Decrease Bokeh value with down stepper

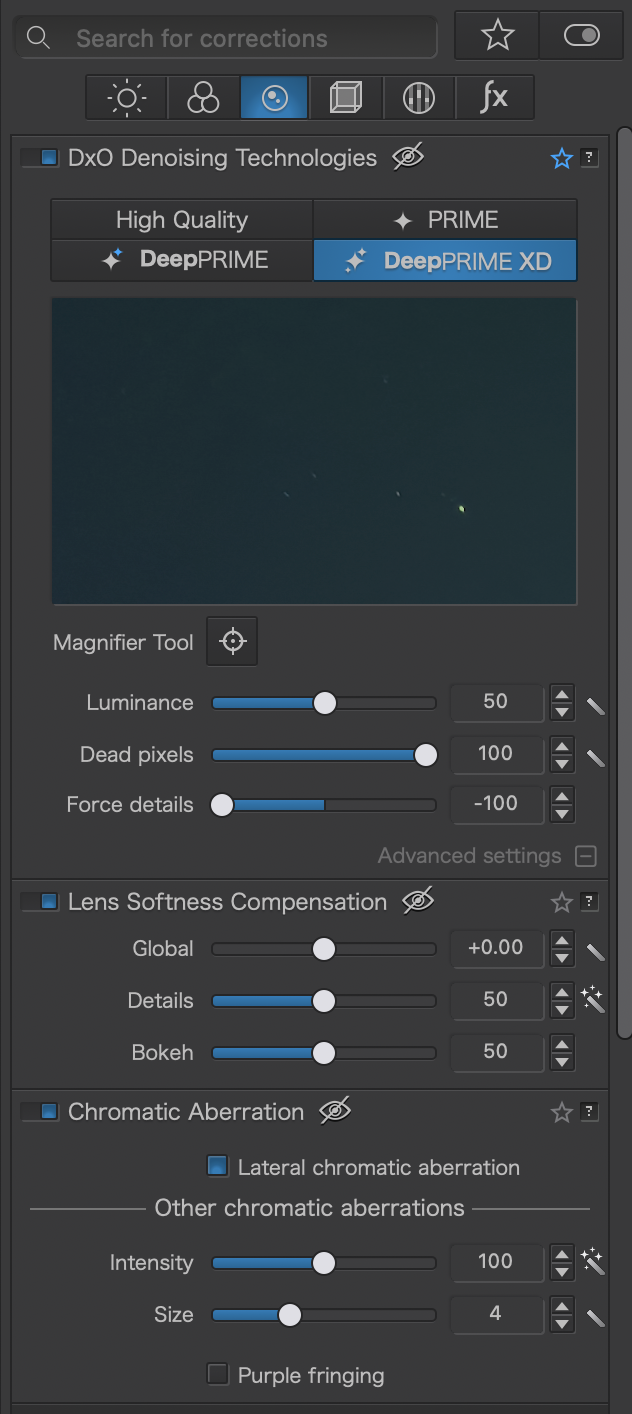pos(562,1062)
